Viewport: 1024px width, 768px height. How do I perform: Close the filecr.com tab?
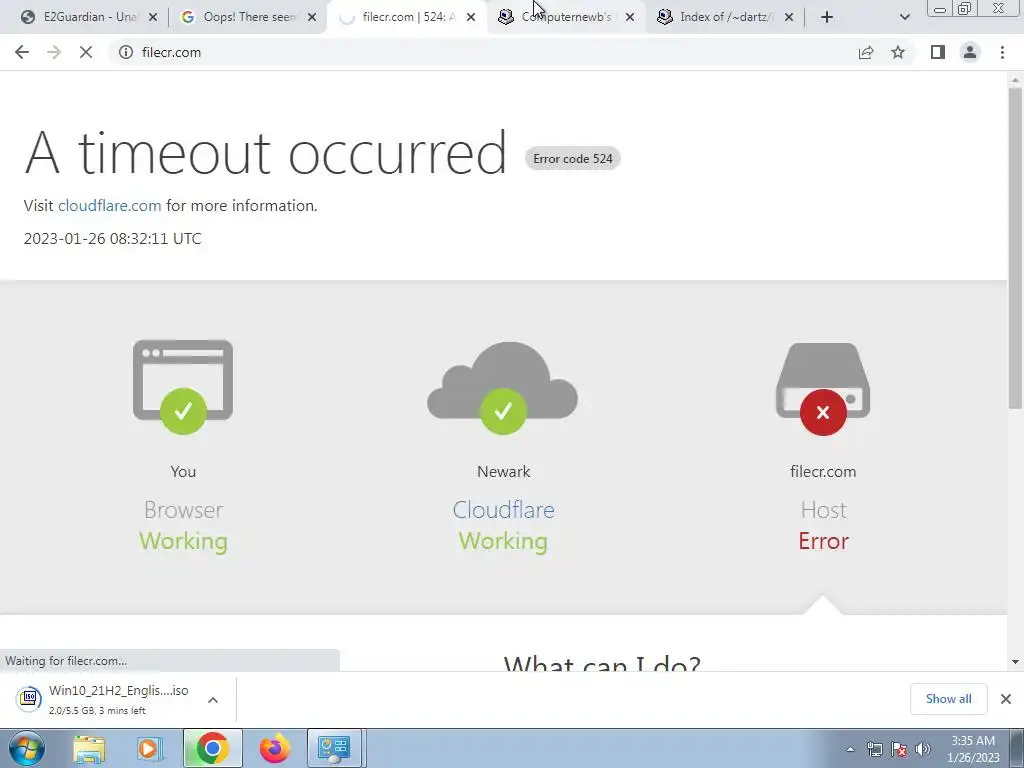[x=471, y=17]
